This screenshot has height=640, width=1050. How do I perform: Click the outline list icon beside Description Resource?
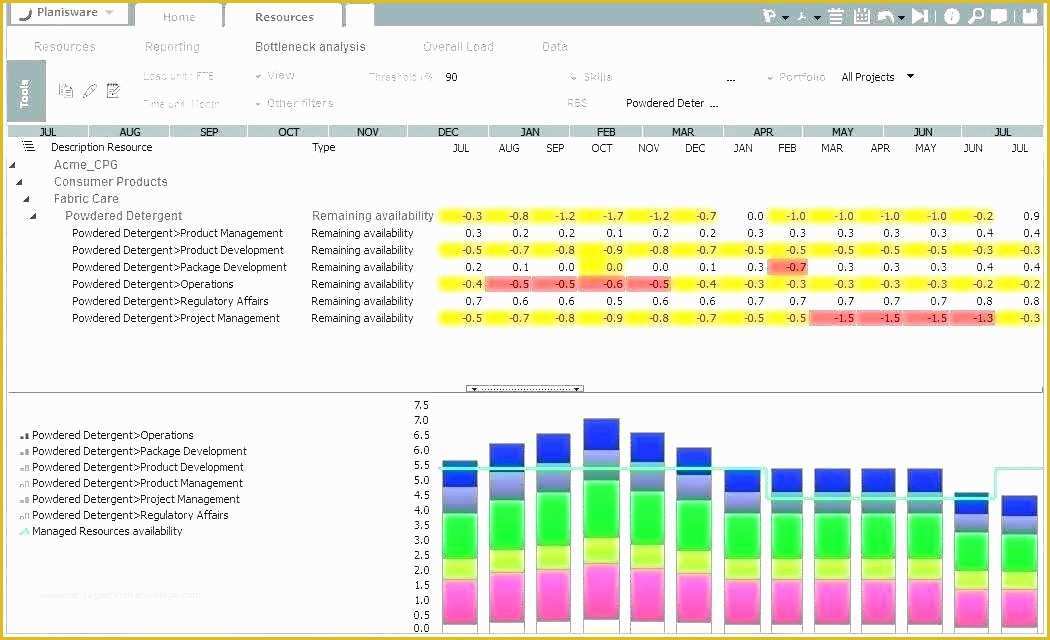27,146
